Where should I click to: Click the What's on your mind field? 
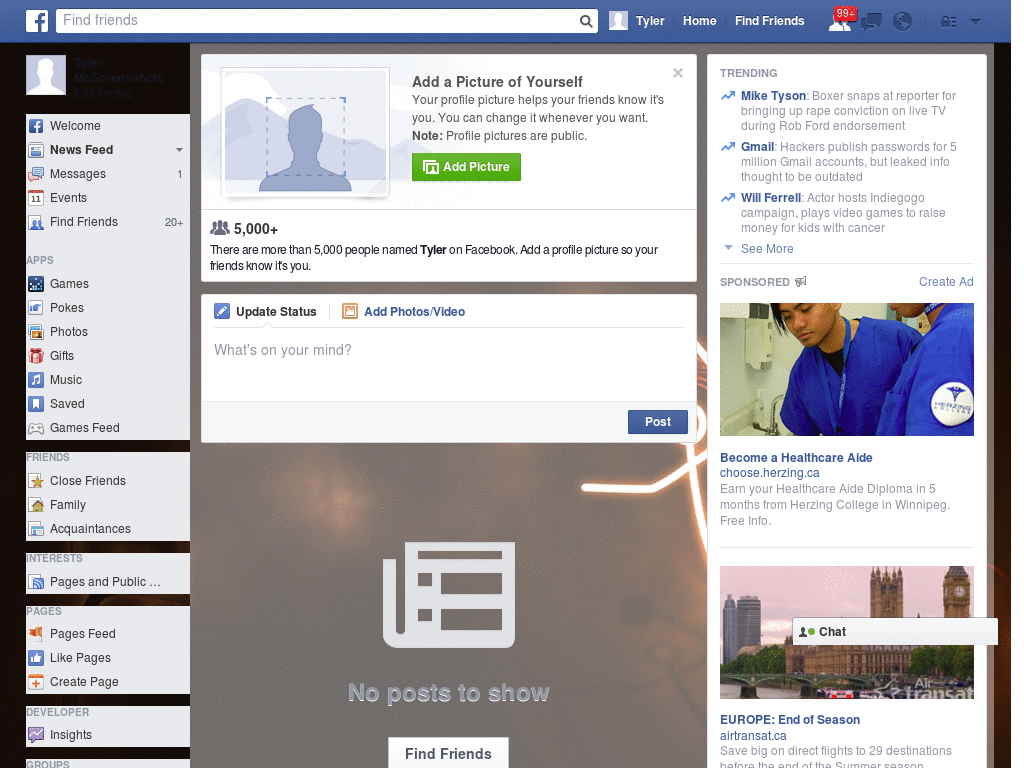point(449,363)
